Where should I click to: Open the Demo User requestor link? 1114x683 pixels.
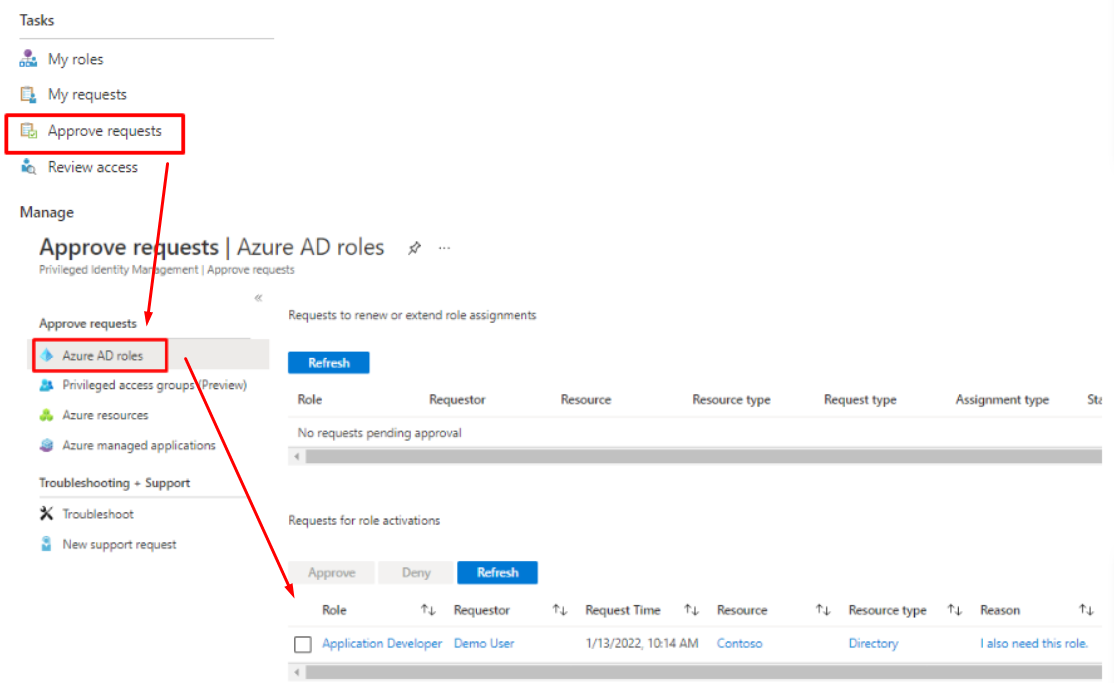tap(484, 644)
